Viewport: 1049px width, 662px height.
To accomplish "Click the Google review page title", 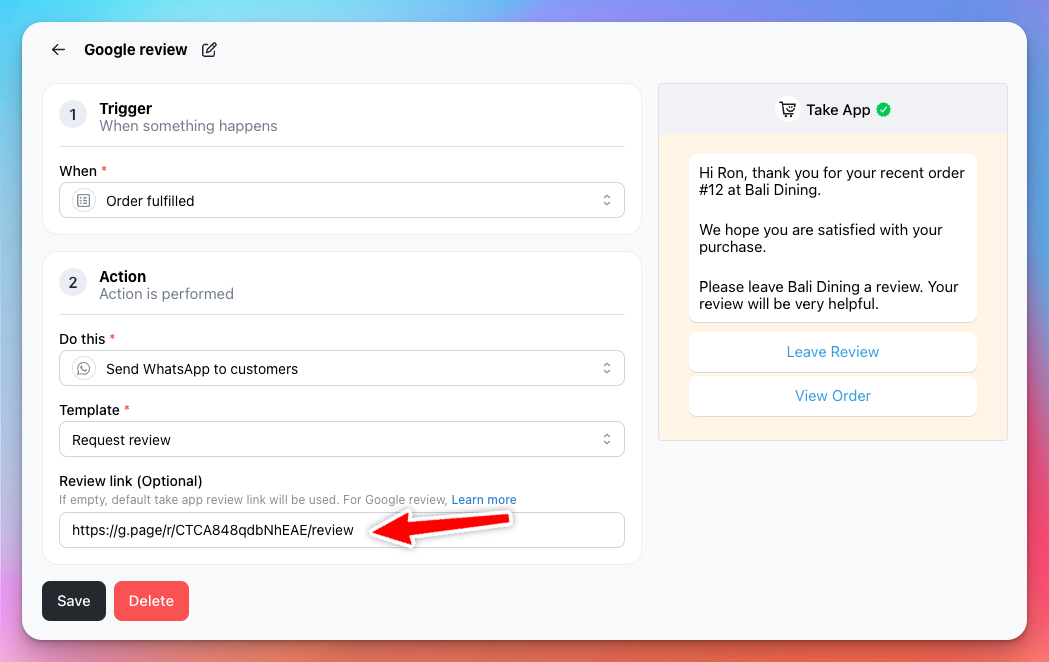I will coord(136,49).
